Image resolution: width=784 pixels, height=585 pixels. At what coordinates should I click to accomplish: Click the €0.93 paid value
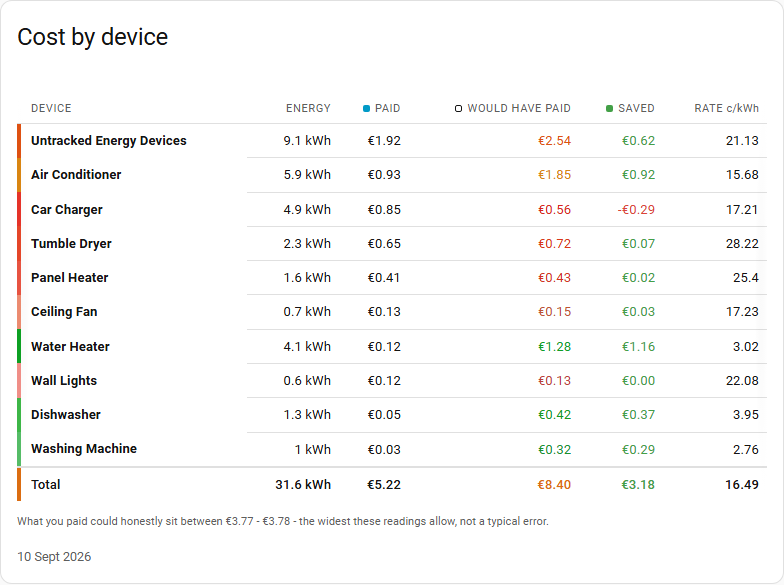(384, 175)
